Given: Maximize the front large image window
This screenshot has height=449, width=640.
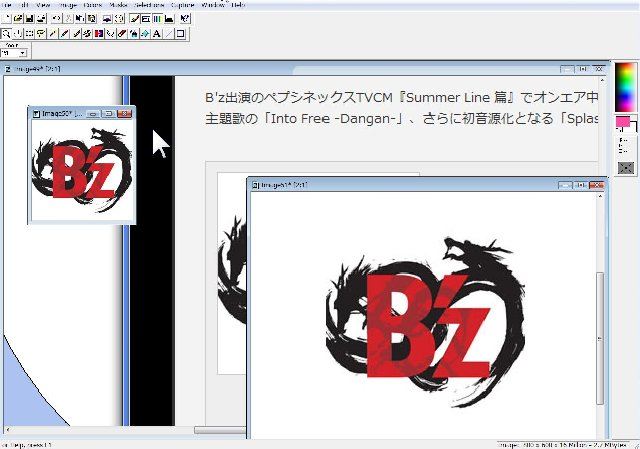Looking at the screenshot, I should (580, 185).
